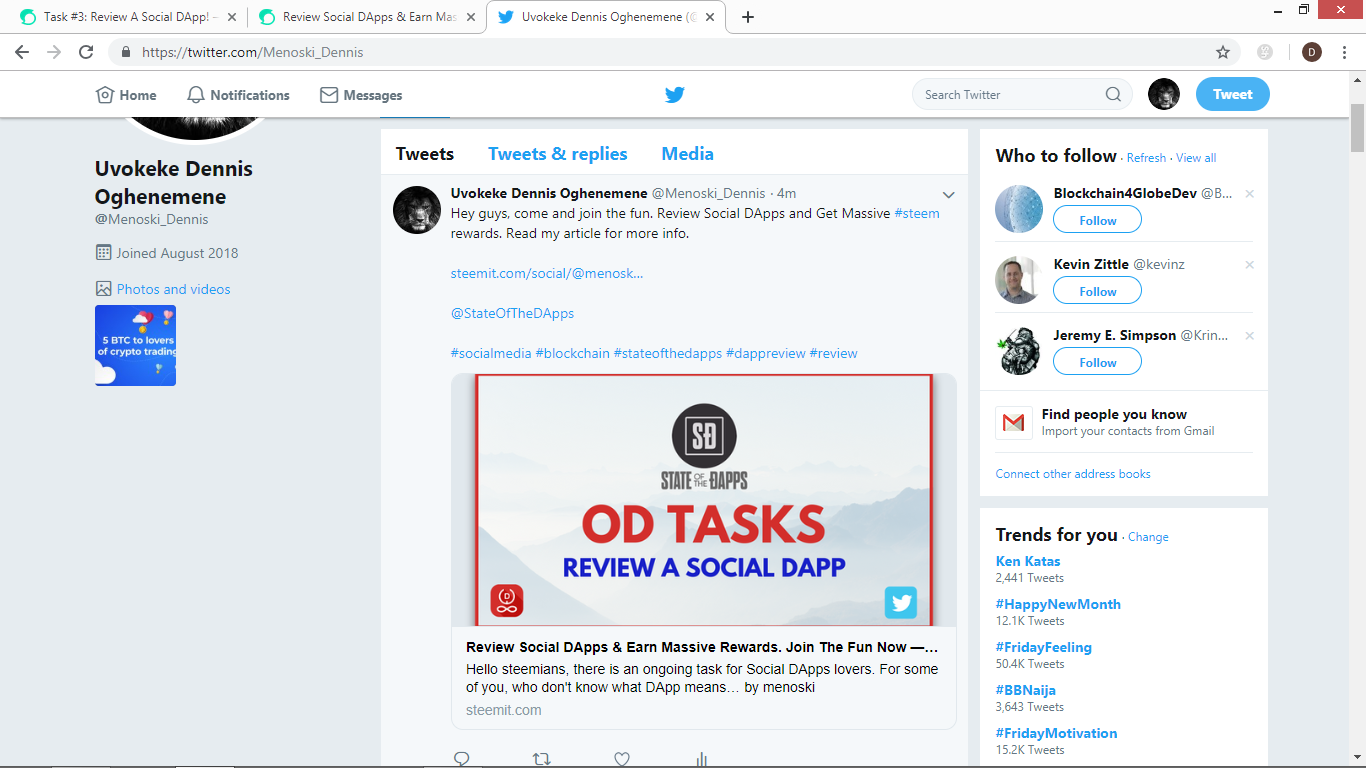Expand tweet options dropdown chevron

pos(949,195)
